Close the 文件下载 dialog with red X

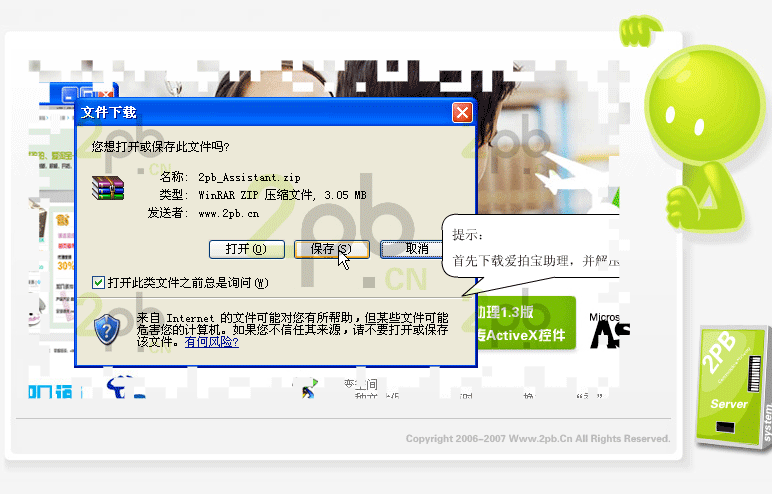coord(462,113)
